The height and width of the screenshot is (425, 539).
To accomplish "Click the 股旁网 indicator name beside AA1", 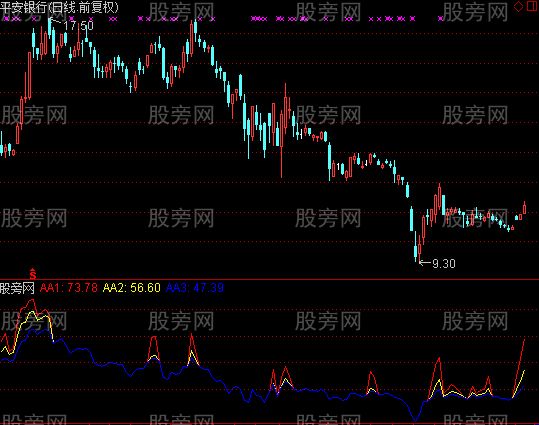I will click(x=17, y=288).
